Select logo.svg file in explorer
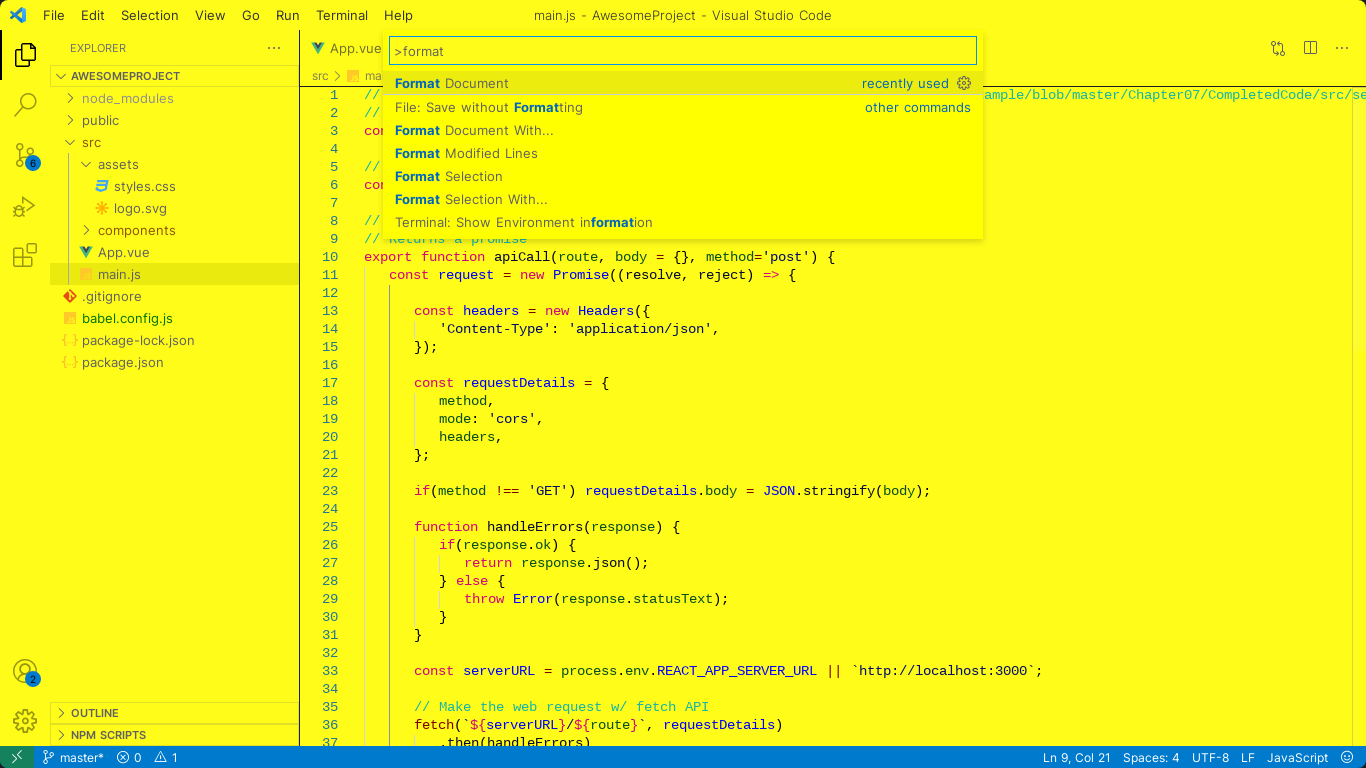1366x768 pixels. [x=140, y=208]
